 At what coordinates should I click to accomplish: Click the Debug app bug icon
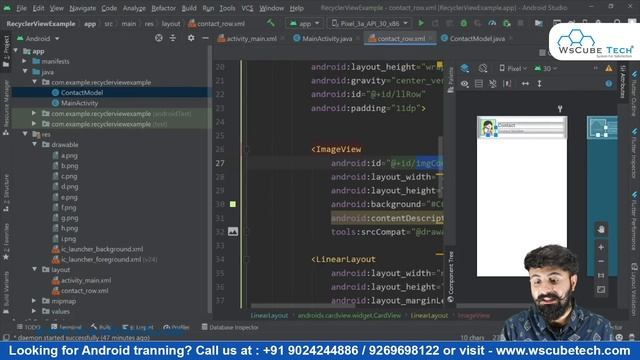[464, 23]
